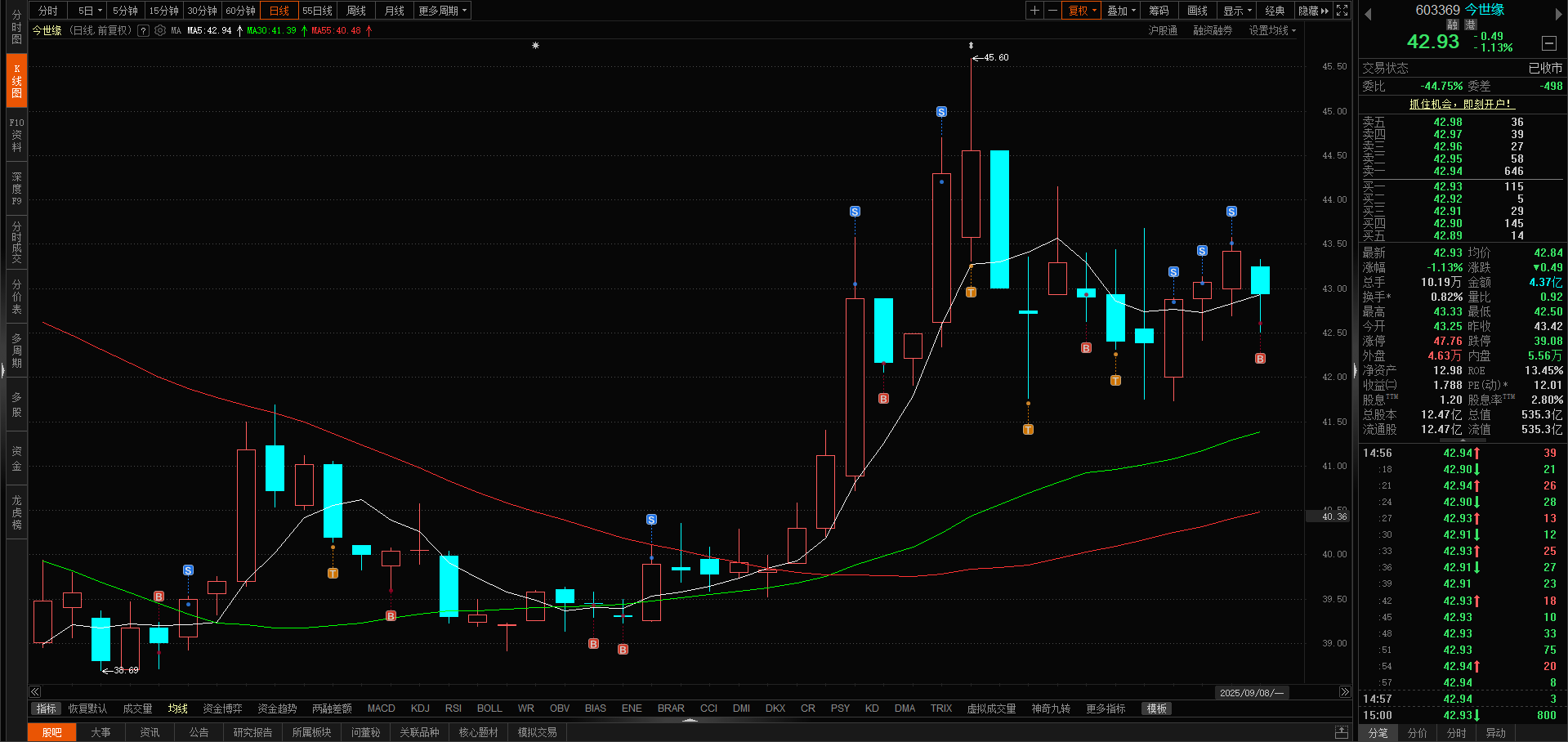Click expand icon at the bottom-right of chart
1568x742 pixels.
pos(1341,731)
